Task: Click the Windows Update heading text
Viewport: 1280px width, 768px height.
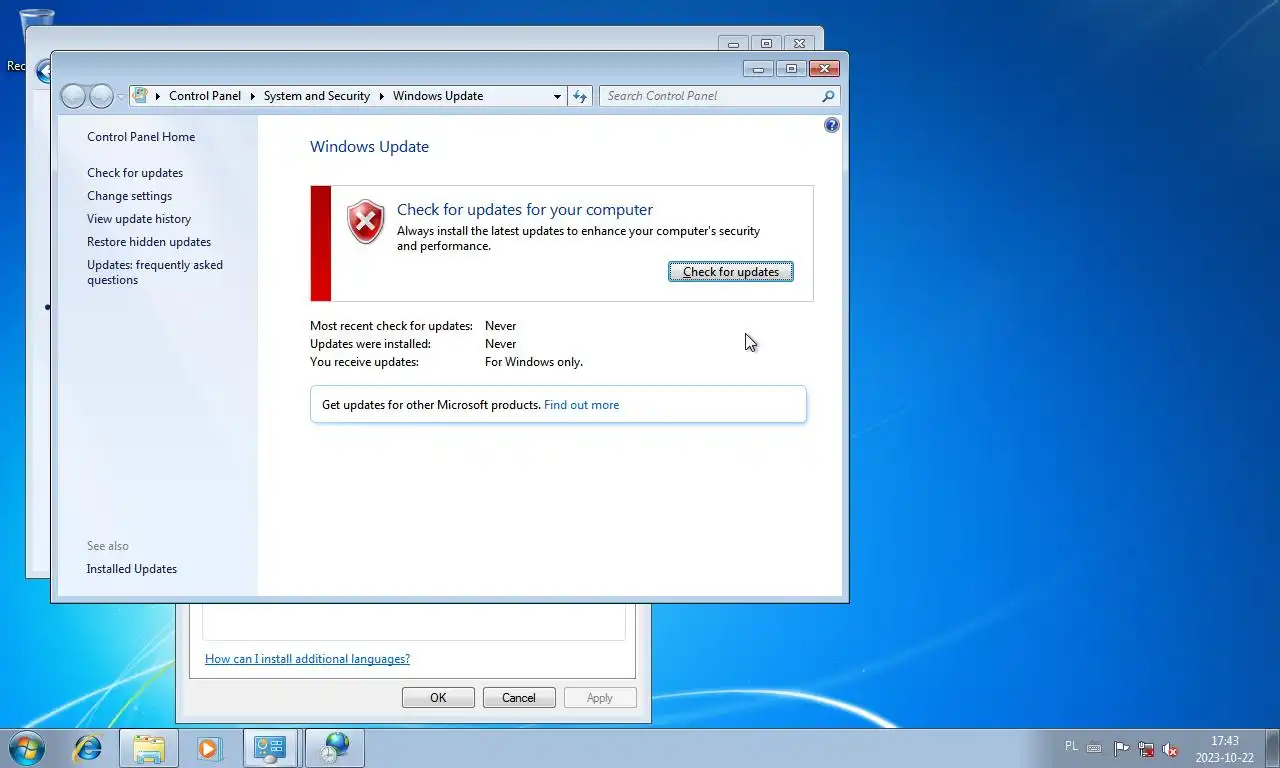Action: [369, 146]
